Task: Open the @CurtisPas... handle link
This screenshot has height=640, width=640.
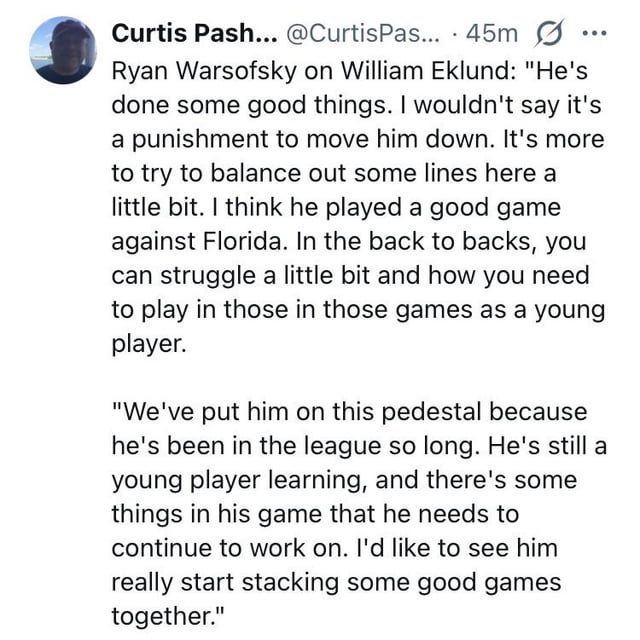Action: 354,33
